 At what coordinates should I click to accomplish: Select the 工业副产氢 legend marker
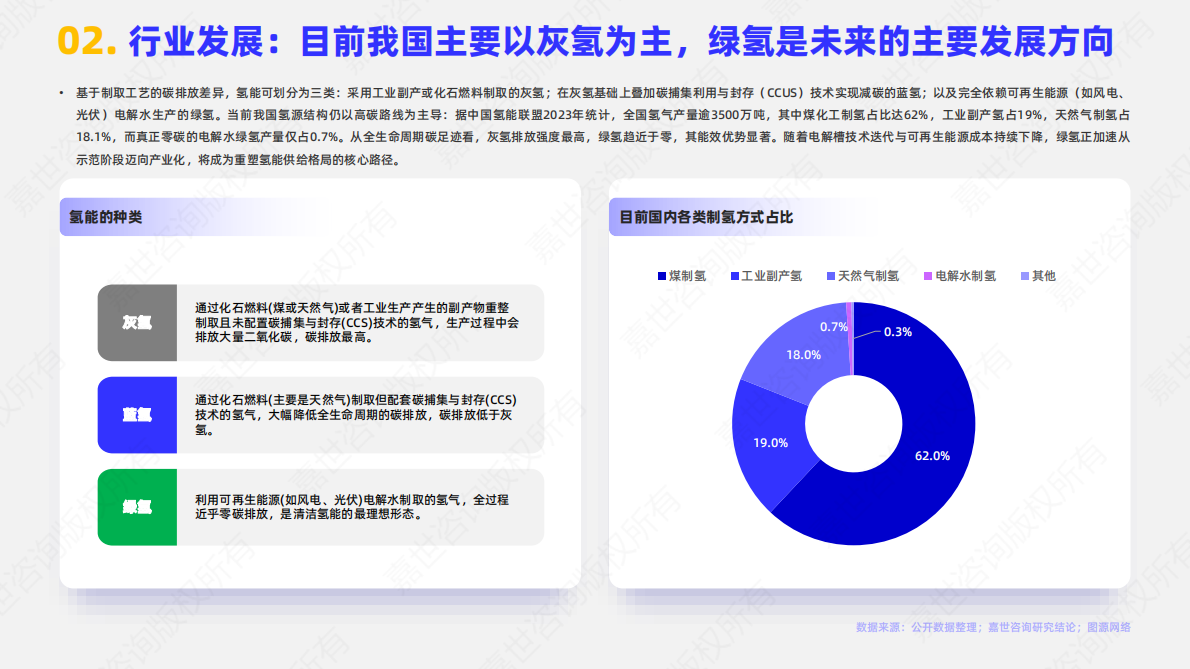[735, 276]
